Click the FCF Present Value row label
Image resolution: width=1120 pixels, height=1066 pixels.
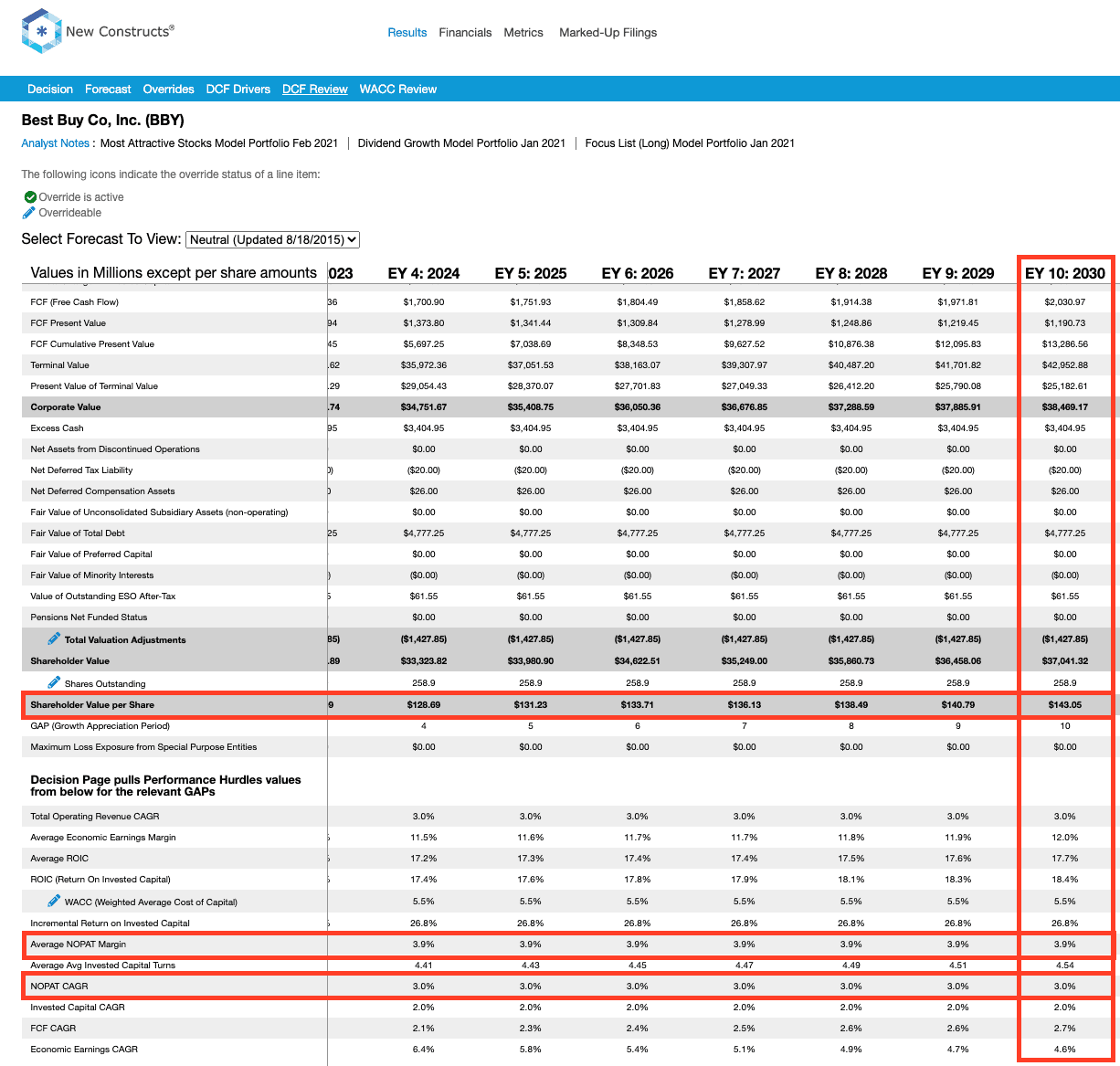69,323
